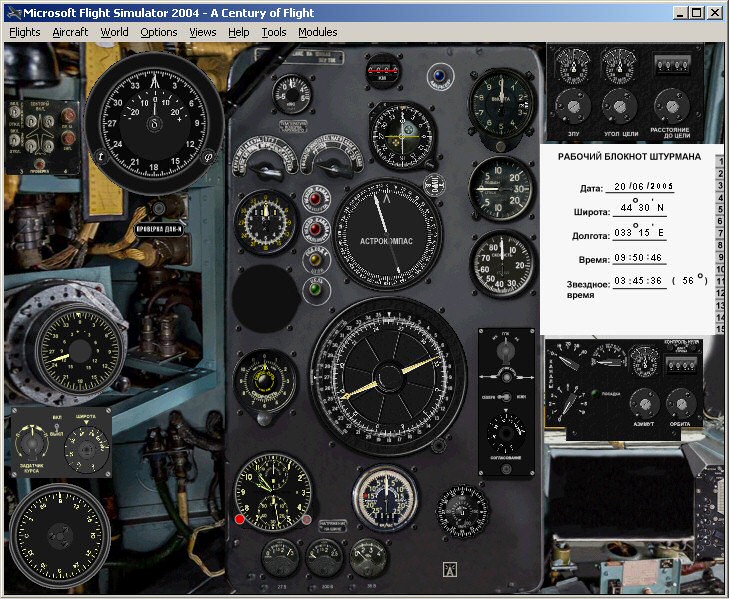Click the ПРОВЕРКА ДИК-Н button
The image size is (729, 599).
159,229
